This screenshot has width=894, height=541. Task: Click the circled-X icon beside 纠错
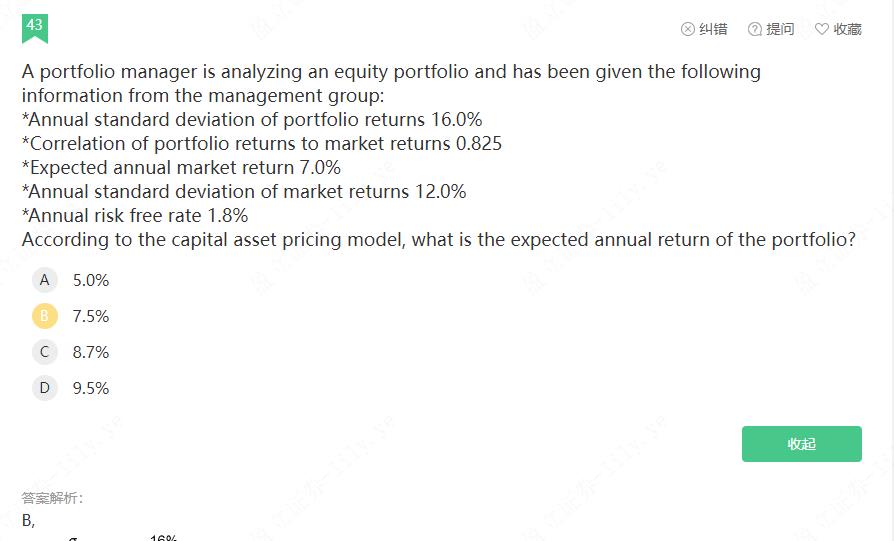point(688,29)
